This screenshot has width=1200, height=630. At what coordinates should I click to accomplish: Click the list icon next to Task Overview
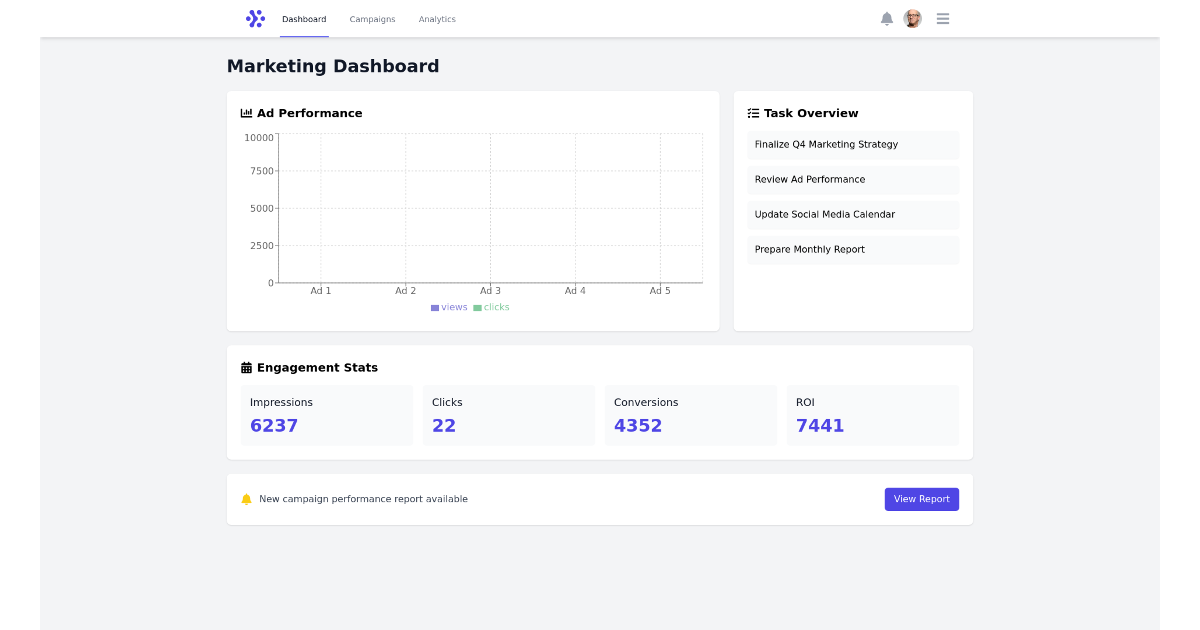[x=753, y=113]
